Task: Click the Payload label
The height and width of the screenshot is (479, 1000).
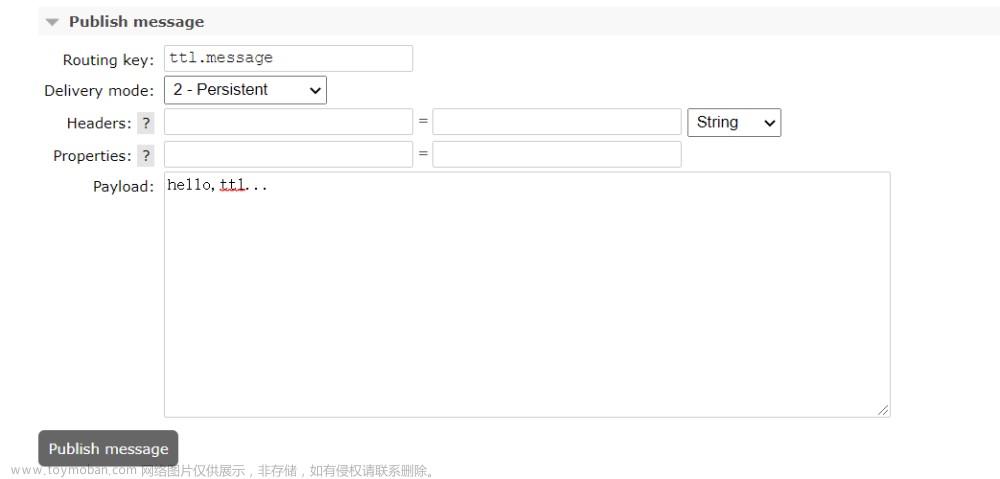Action: coord(124,186)
